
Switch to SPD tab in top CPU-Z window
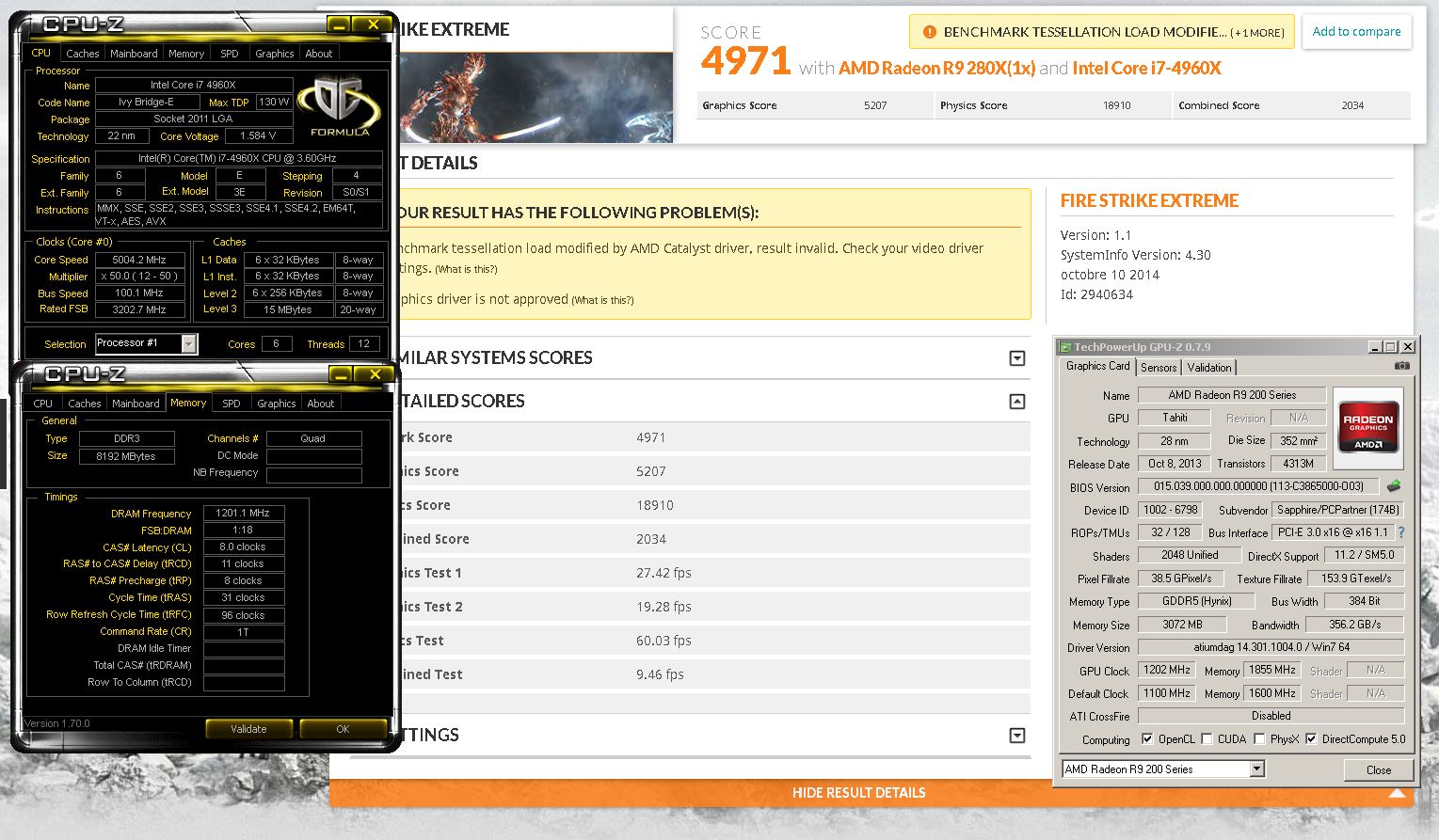click(x=230, y=54)
